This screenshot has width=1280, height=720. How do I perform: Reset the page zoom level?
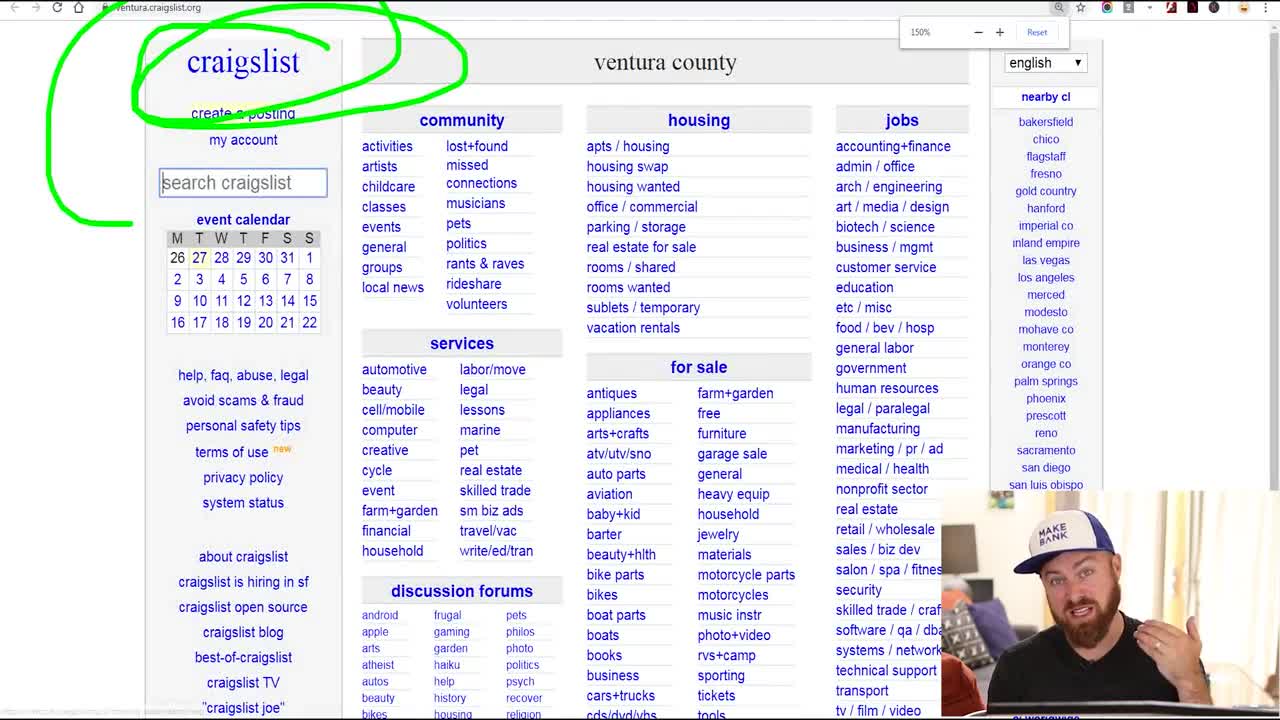click(x=1037, y=32)
